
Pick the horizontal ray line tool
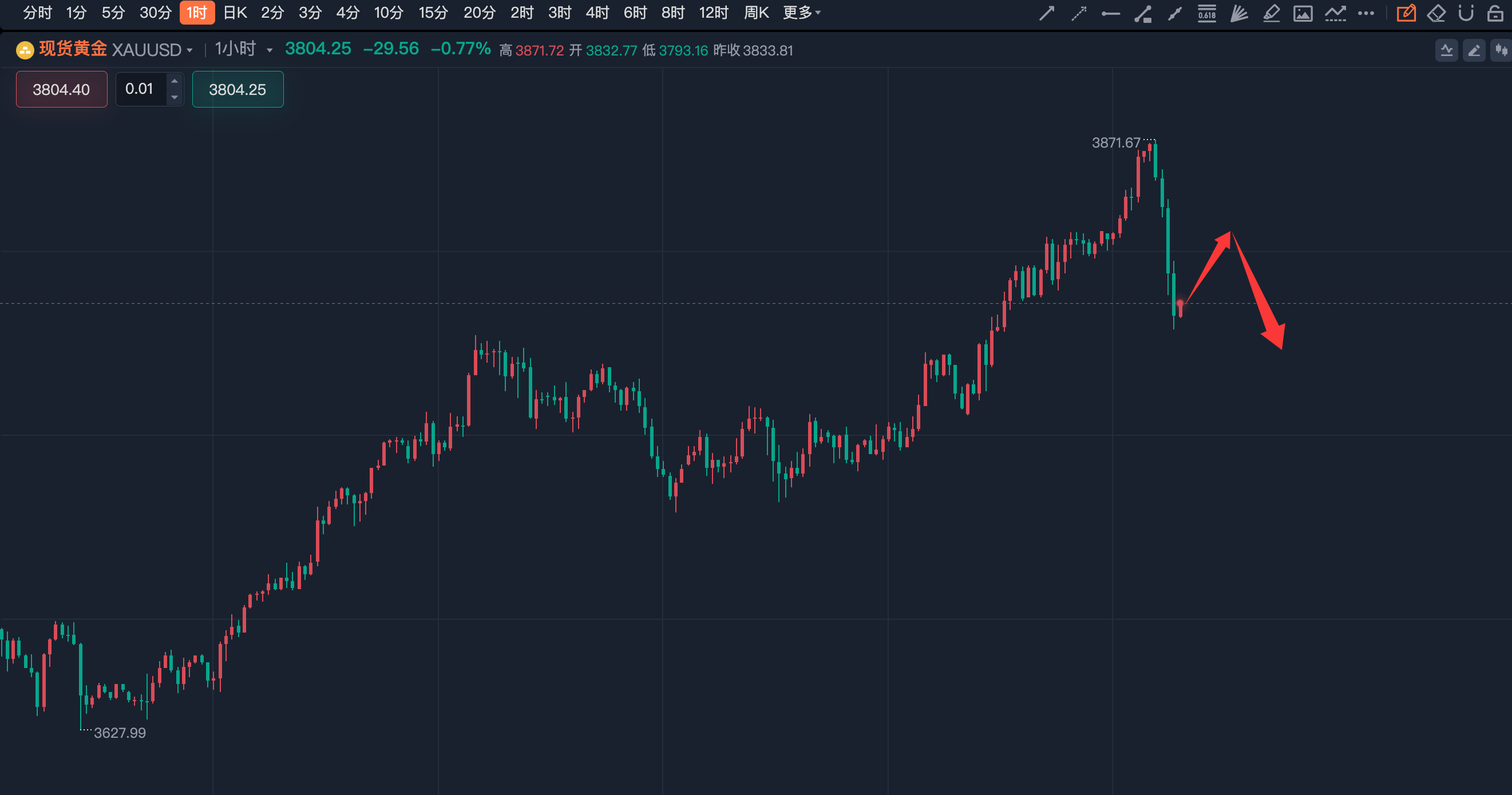pos(1110,13)
